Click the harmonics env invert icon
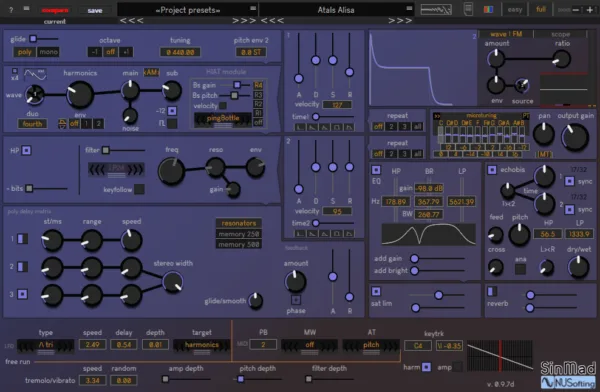 [x=62, y=124]
